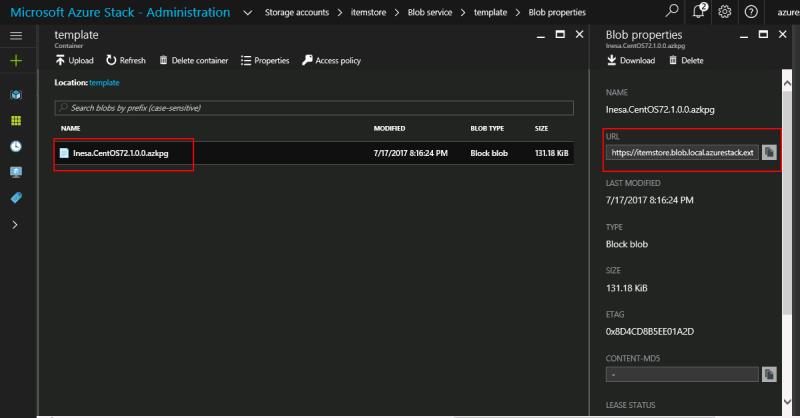Download the blob

coord(631,60)
